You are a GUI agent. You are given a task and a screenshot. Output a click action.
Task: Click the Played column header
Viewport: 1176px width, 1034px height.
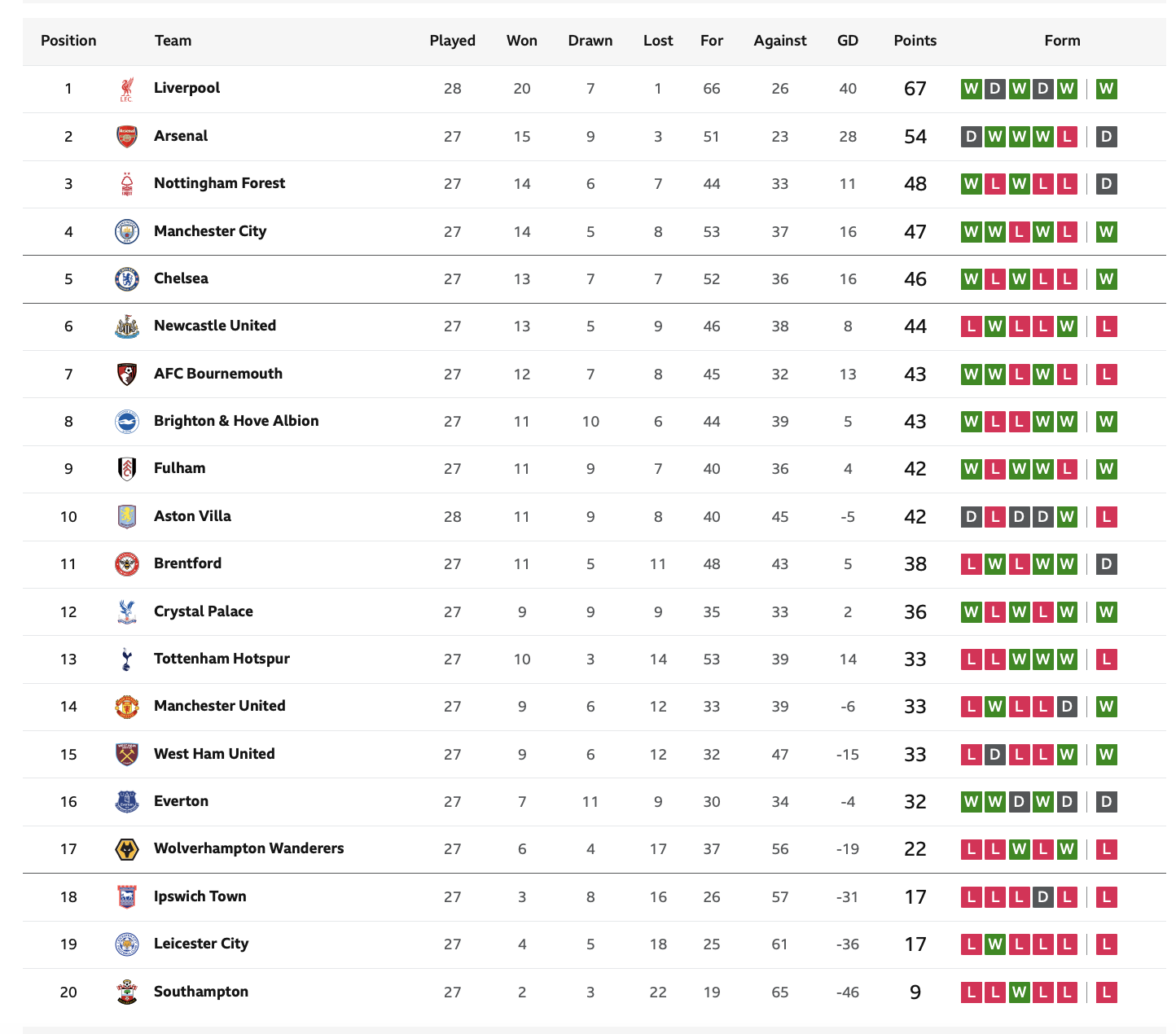pyautogui.click(x=452, y=41)
